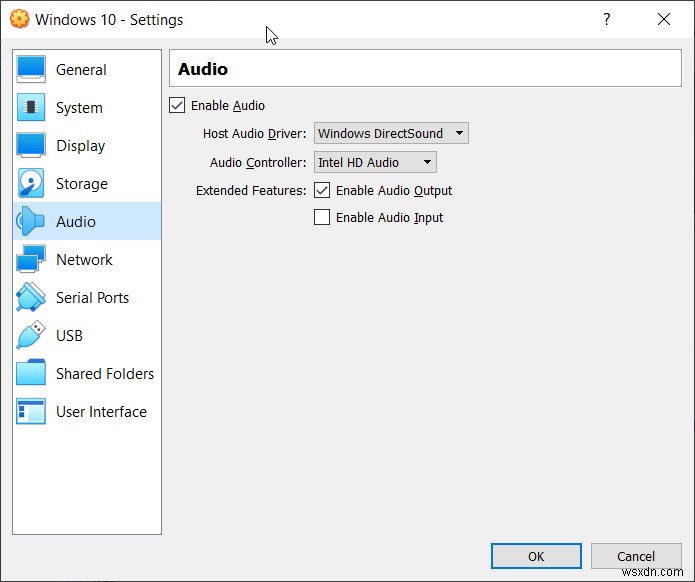Click the Display screen icon

31,145
